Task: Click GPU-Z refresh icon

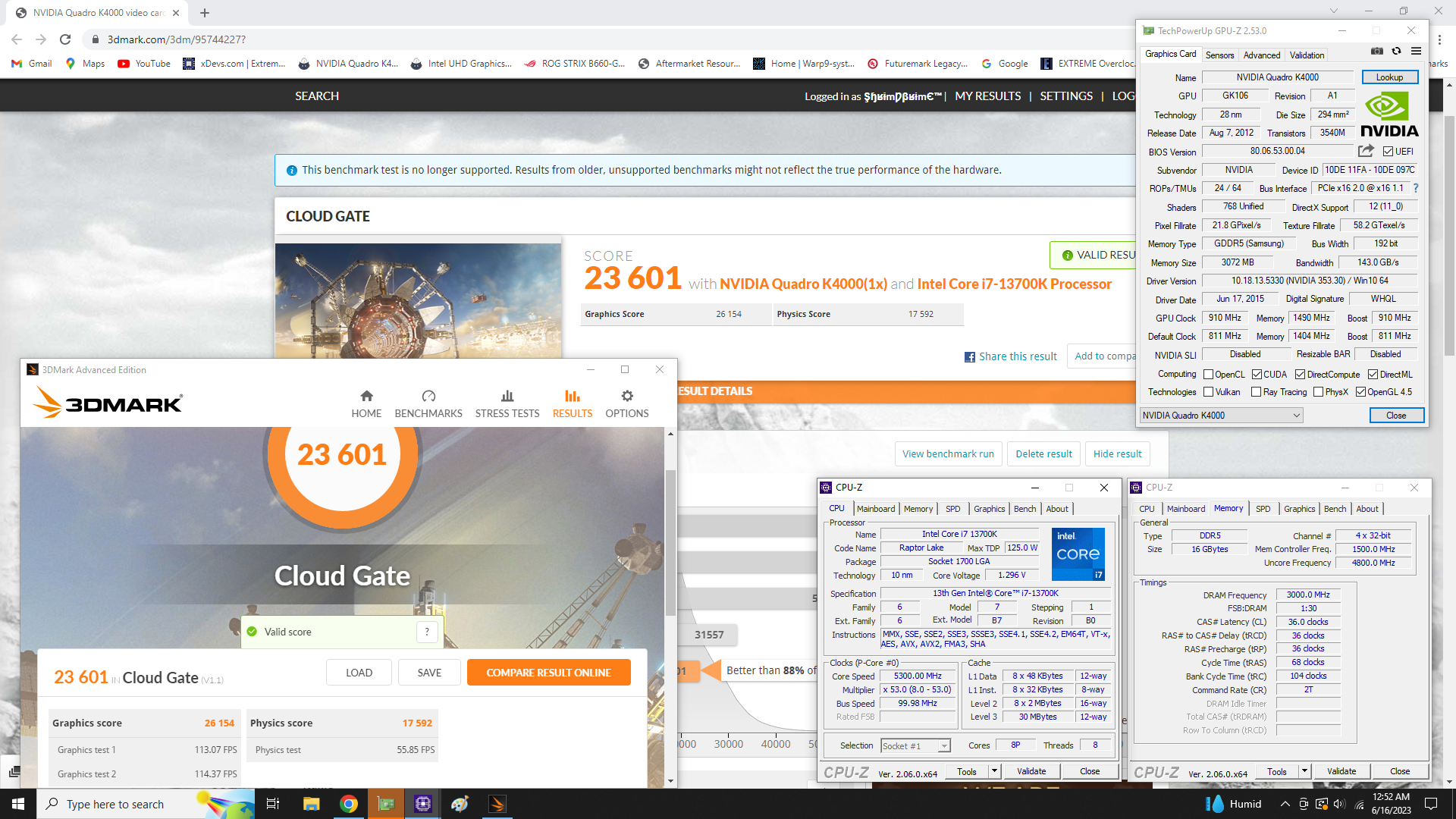Action: 1396,52
